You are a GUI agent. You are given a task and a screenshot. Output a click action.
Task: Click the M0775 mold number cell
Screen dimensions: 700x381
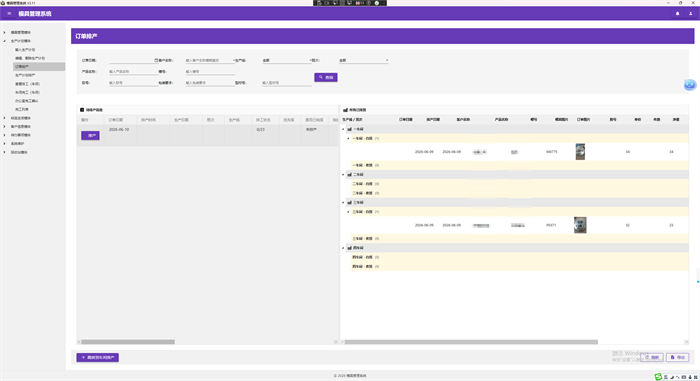pyautogui.click(x=551, y=152)
